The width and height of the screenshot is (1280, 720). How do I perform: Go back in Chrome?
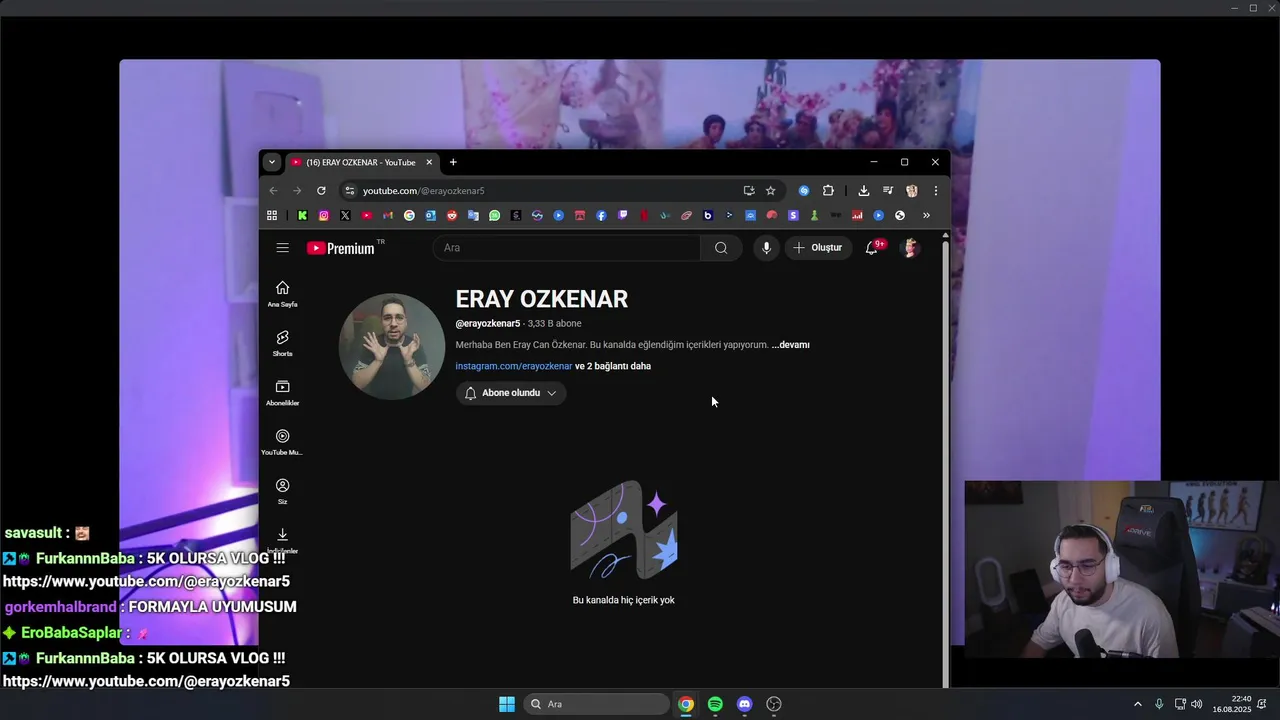click(x=273, y=191)
